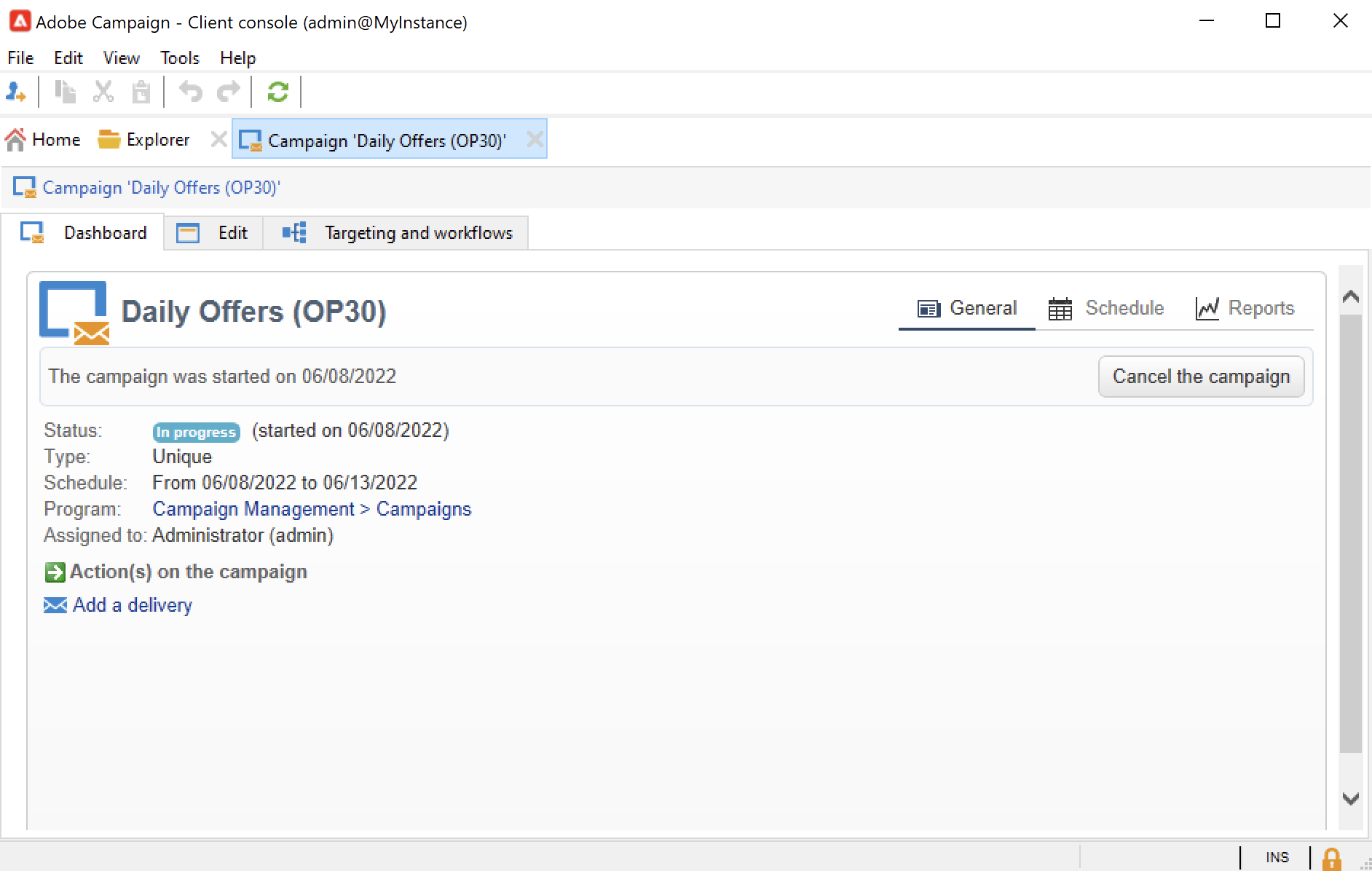1372x871 pixels.
Task: Open the Edit menu in the menu bar
Action: click(68, 58)
